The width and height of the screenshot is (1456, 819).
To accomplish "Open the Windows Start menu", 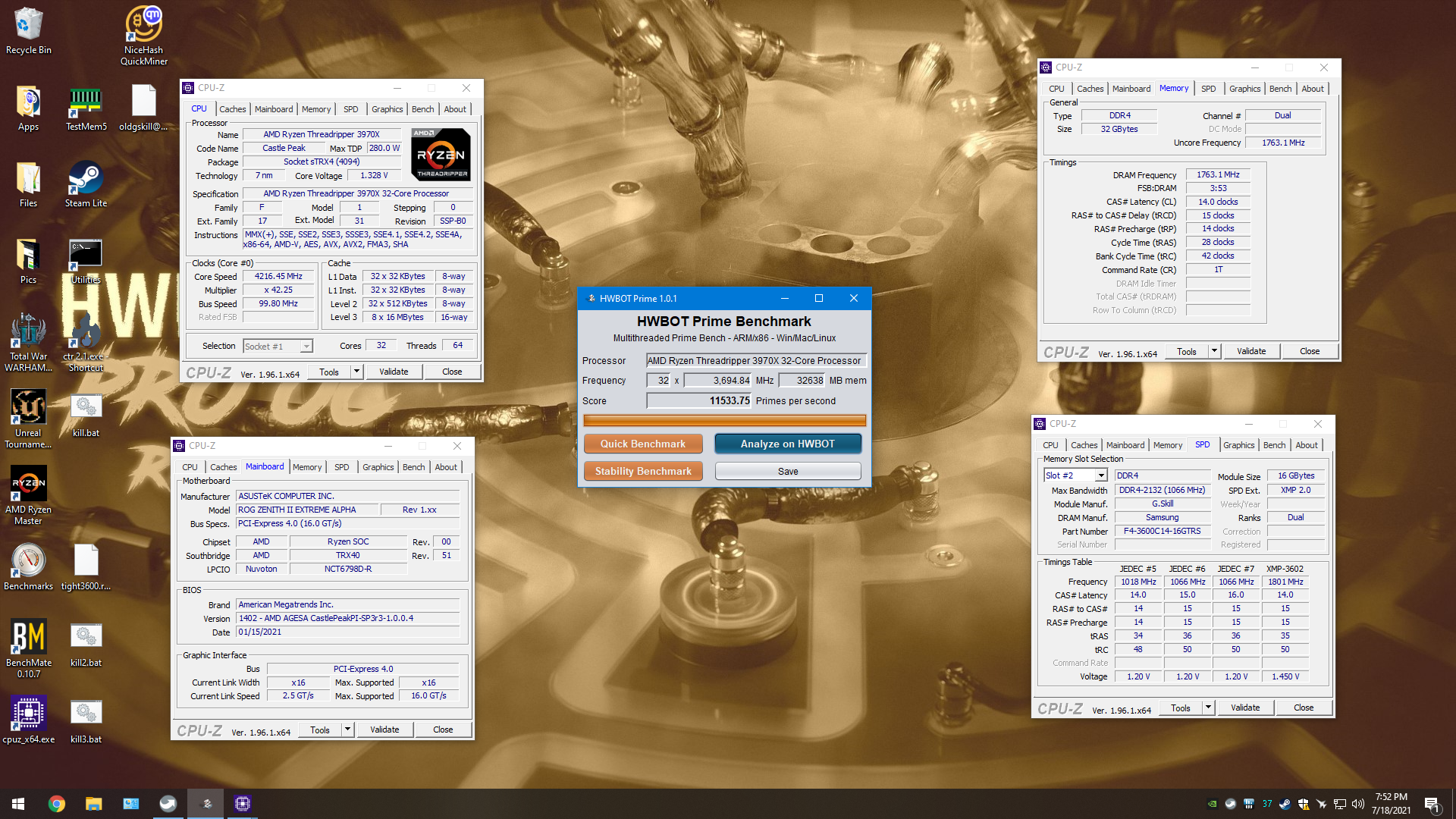I will [x=18, y=804].
